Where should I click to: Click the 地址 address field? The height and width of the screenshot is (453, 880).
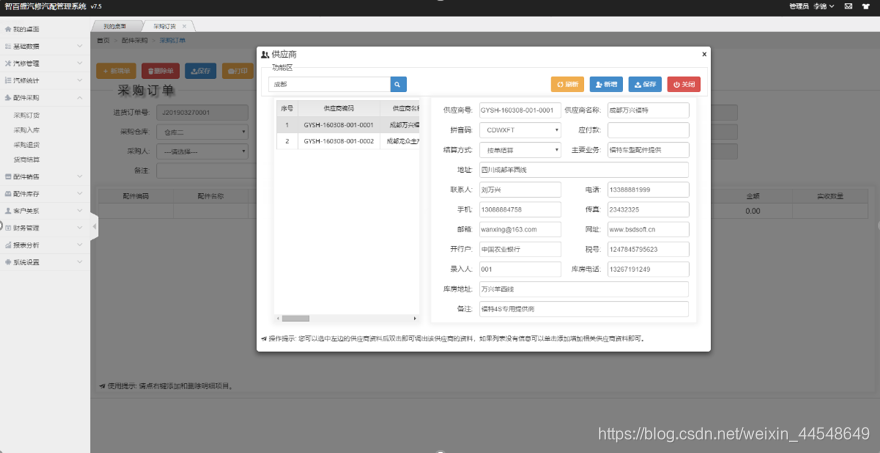click(x=584, y=170)
